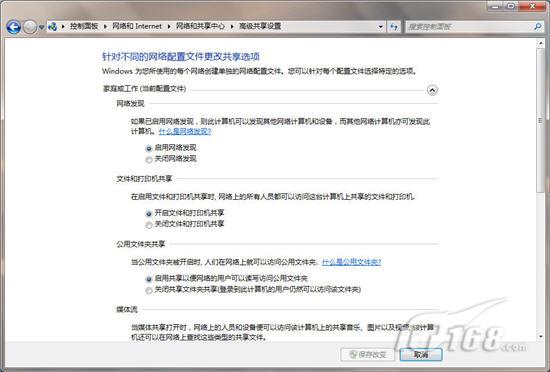Select 高级共享设置 breadcrumb
The width and height of the screenshot is (550, 372).
point(260,26)
